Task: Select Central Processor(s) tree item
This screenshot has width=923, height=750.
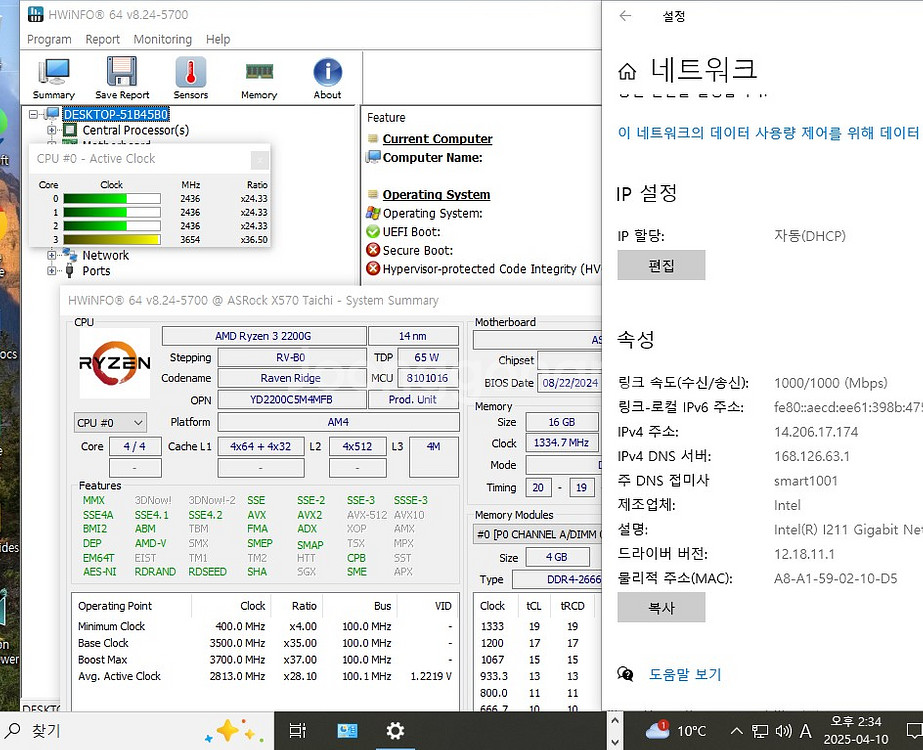Action: point(135,130)
